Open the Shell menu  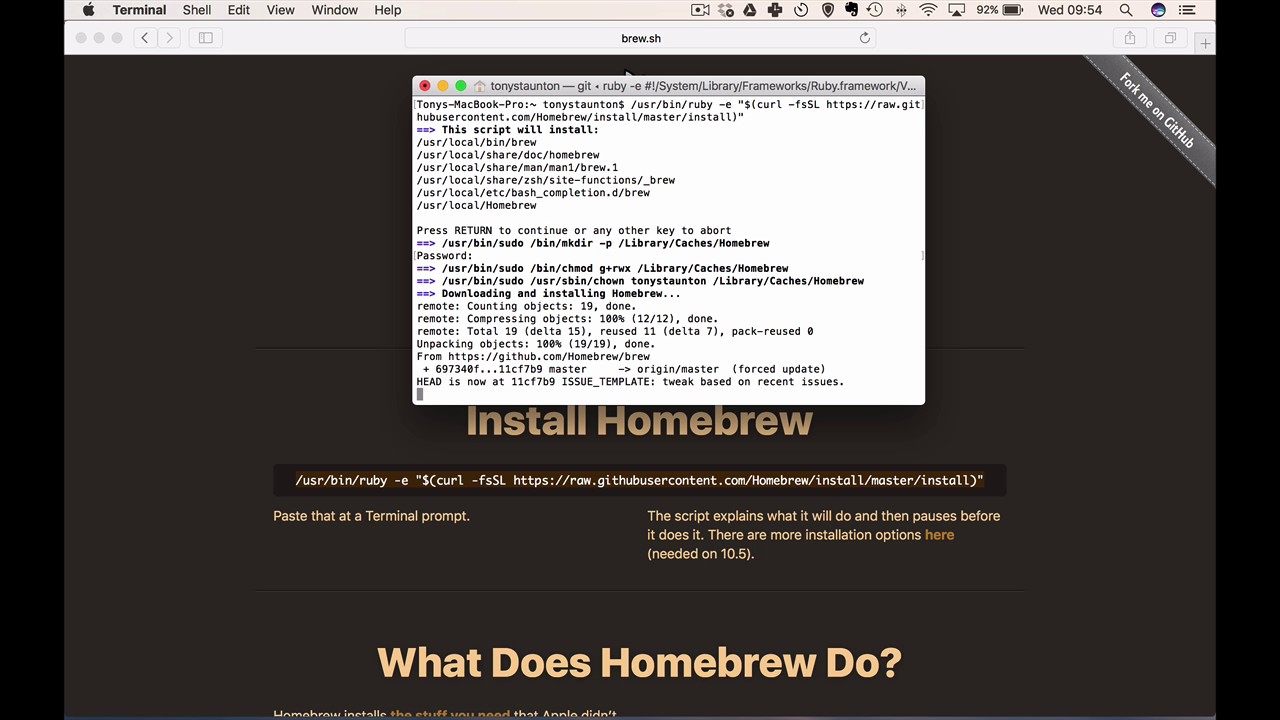coord(197,10)
